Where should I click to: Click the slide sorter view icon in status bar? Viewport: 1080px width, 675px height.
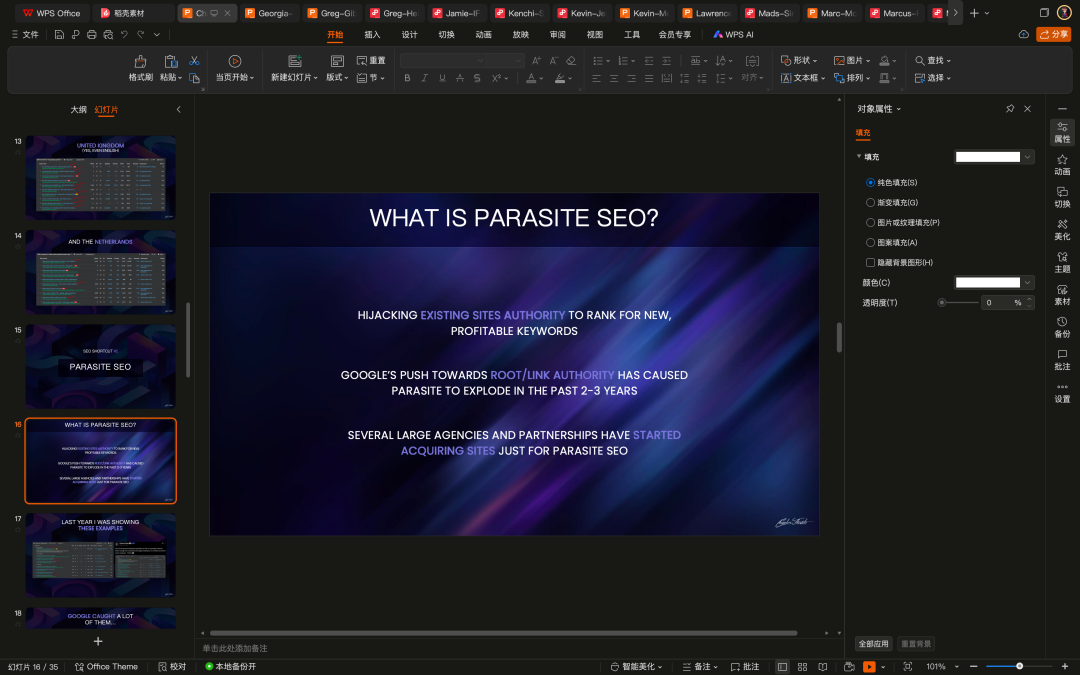click(802, 667)
